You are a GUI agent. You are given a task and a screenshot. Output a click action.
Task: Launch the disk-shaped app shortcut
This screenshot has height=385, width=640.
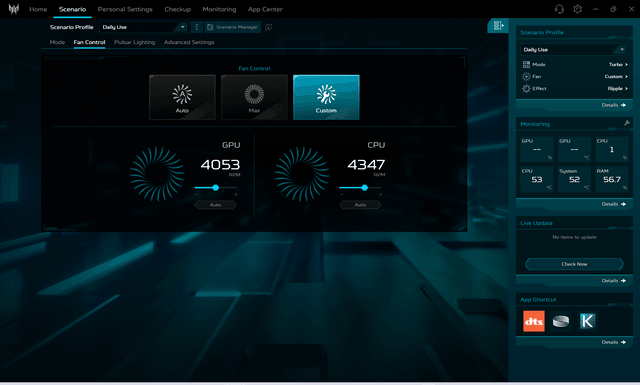(561, 321)
